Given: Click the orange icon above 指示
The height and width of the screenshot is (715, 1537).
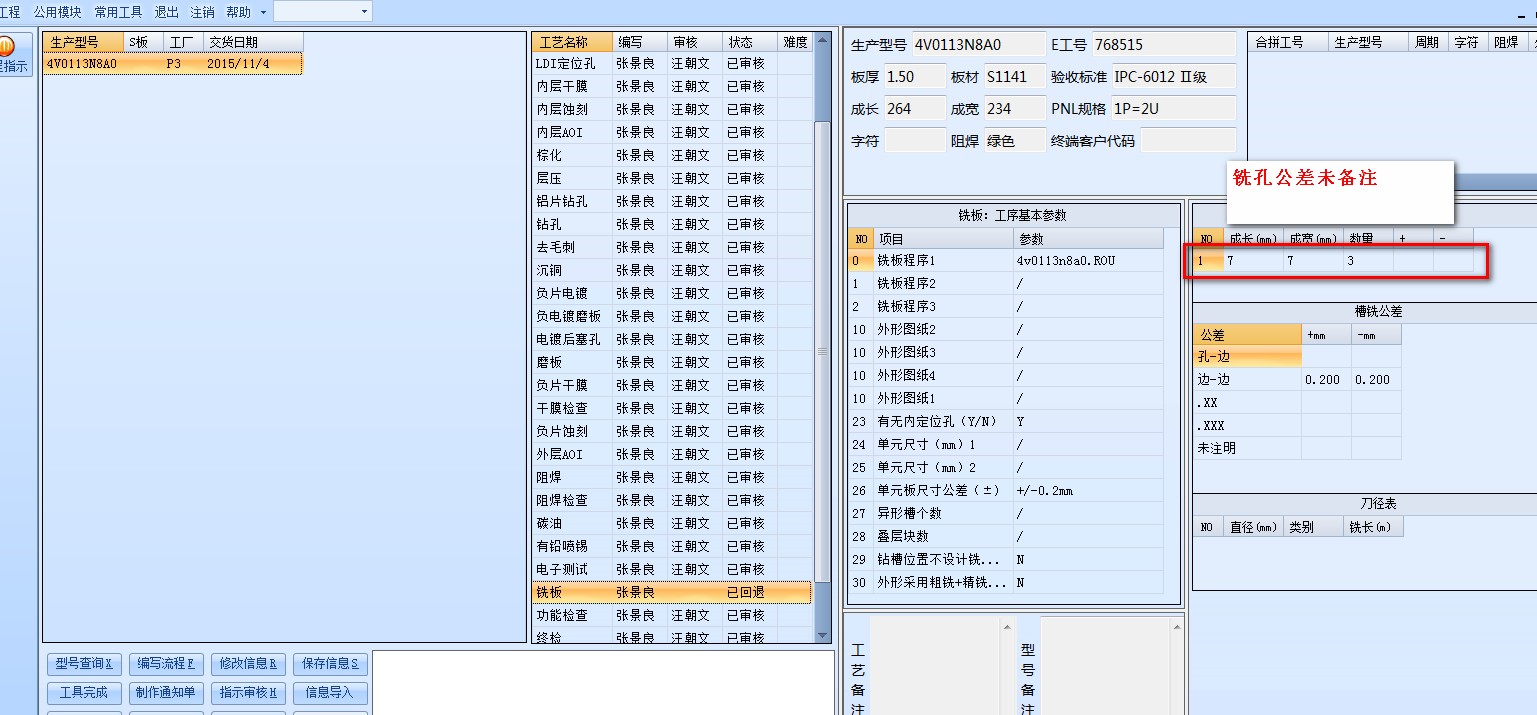Looking at the screenshot, I should [x=6, y=46].
